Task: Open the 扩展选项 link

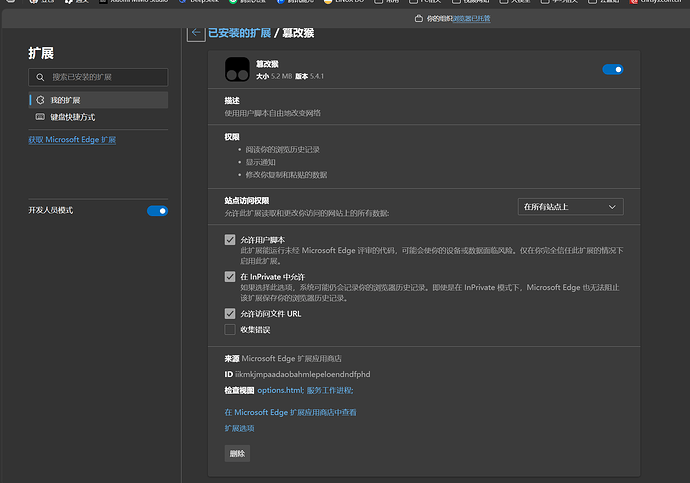Action: click(x=239, y=428)
